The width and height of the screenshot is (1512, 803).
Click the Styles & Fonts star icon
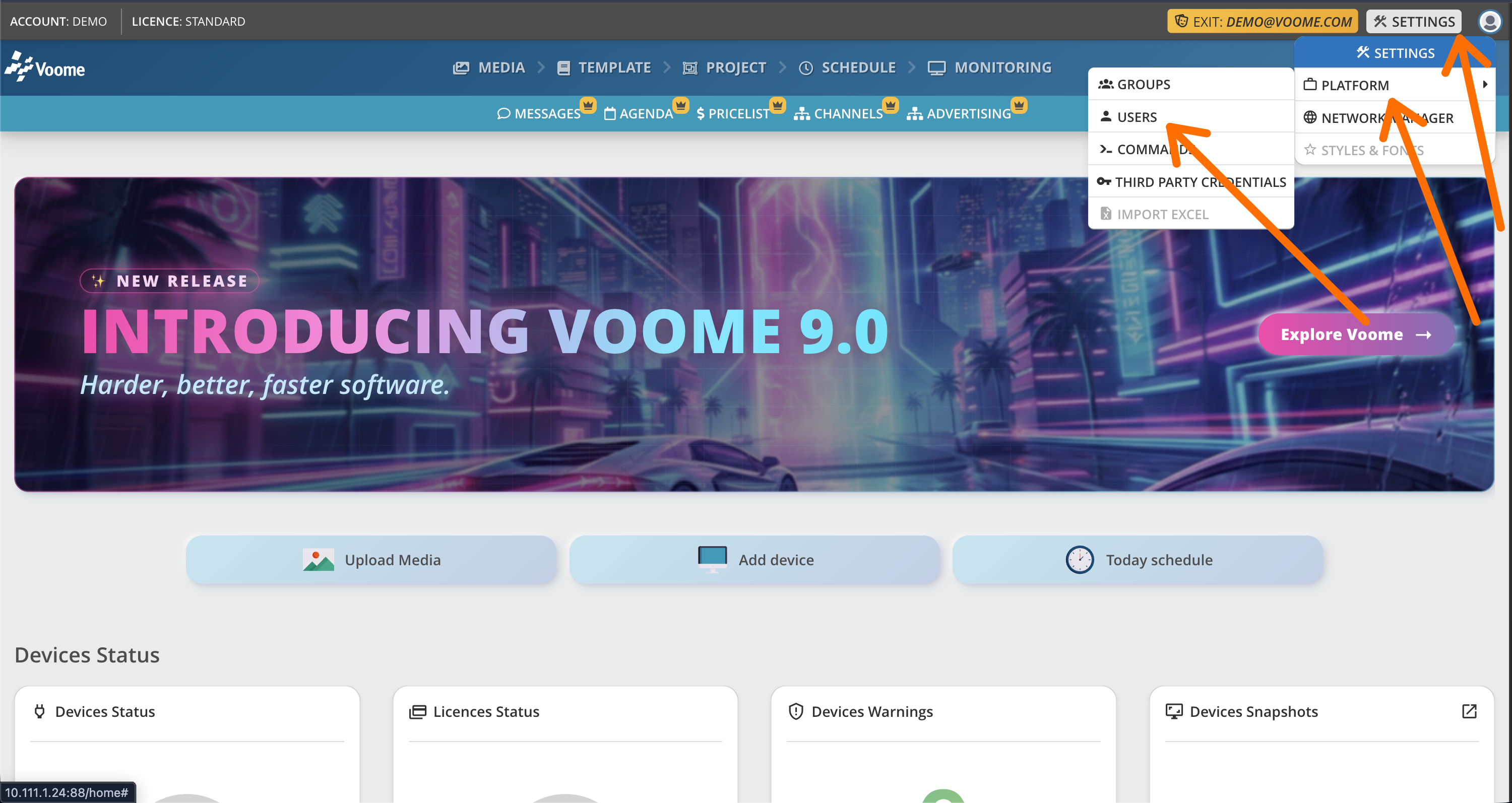[1310, 150]
